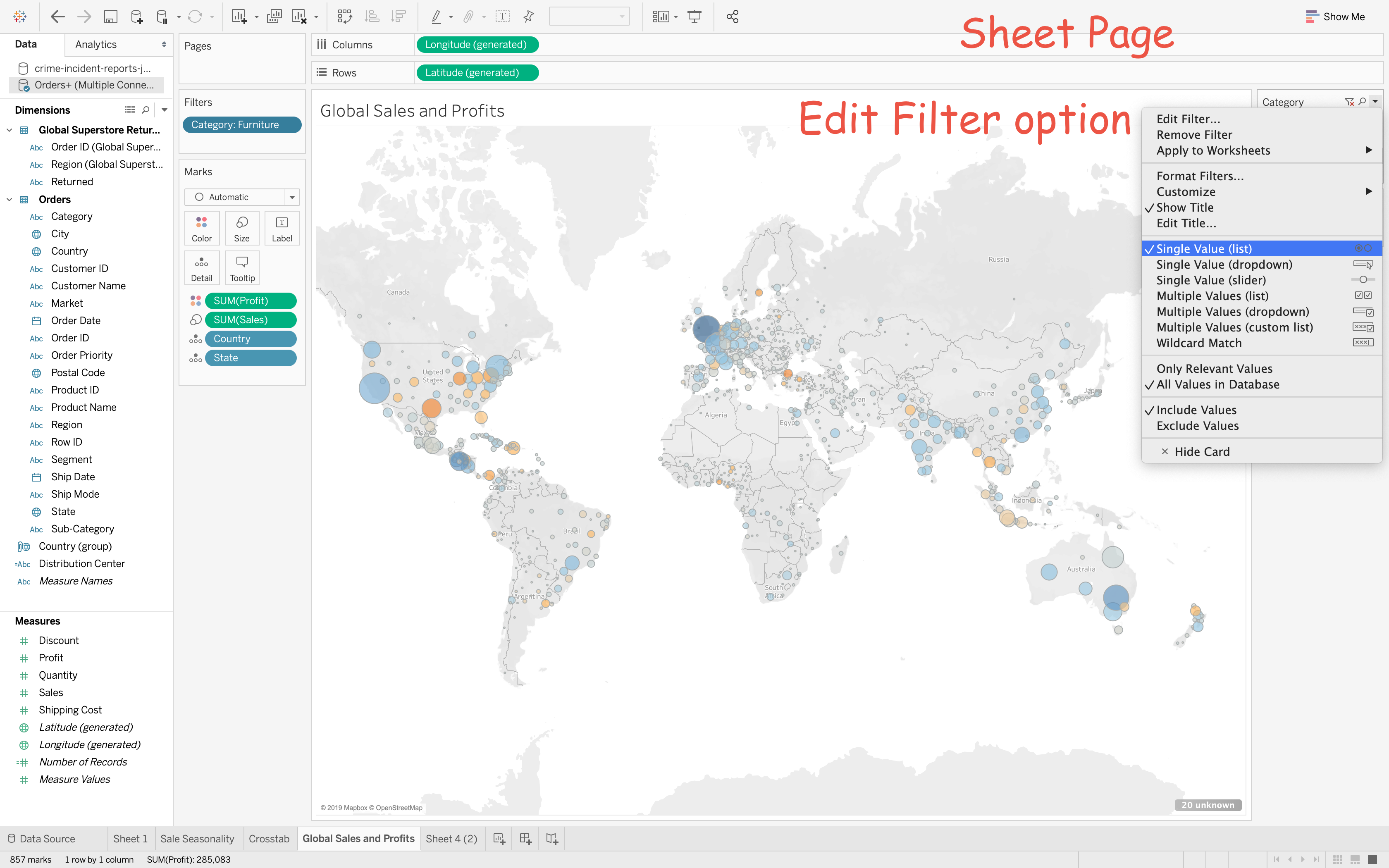Click the Save workbook toolbar icon
1389x868 pixels.
tap(110, 17)
